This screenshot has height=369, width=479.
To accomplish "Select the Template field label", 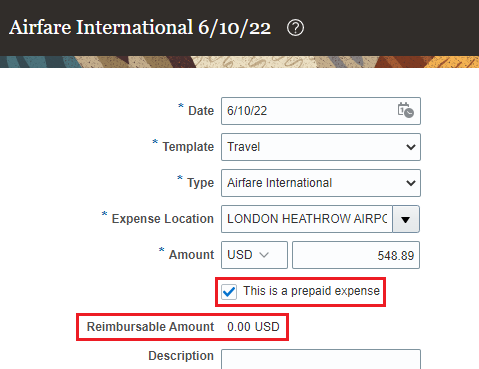I will [x=188, y=147].
